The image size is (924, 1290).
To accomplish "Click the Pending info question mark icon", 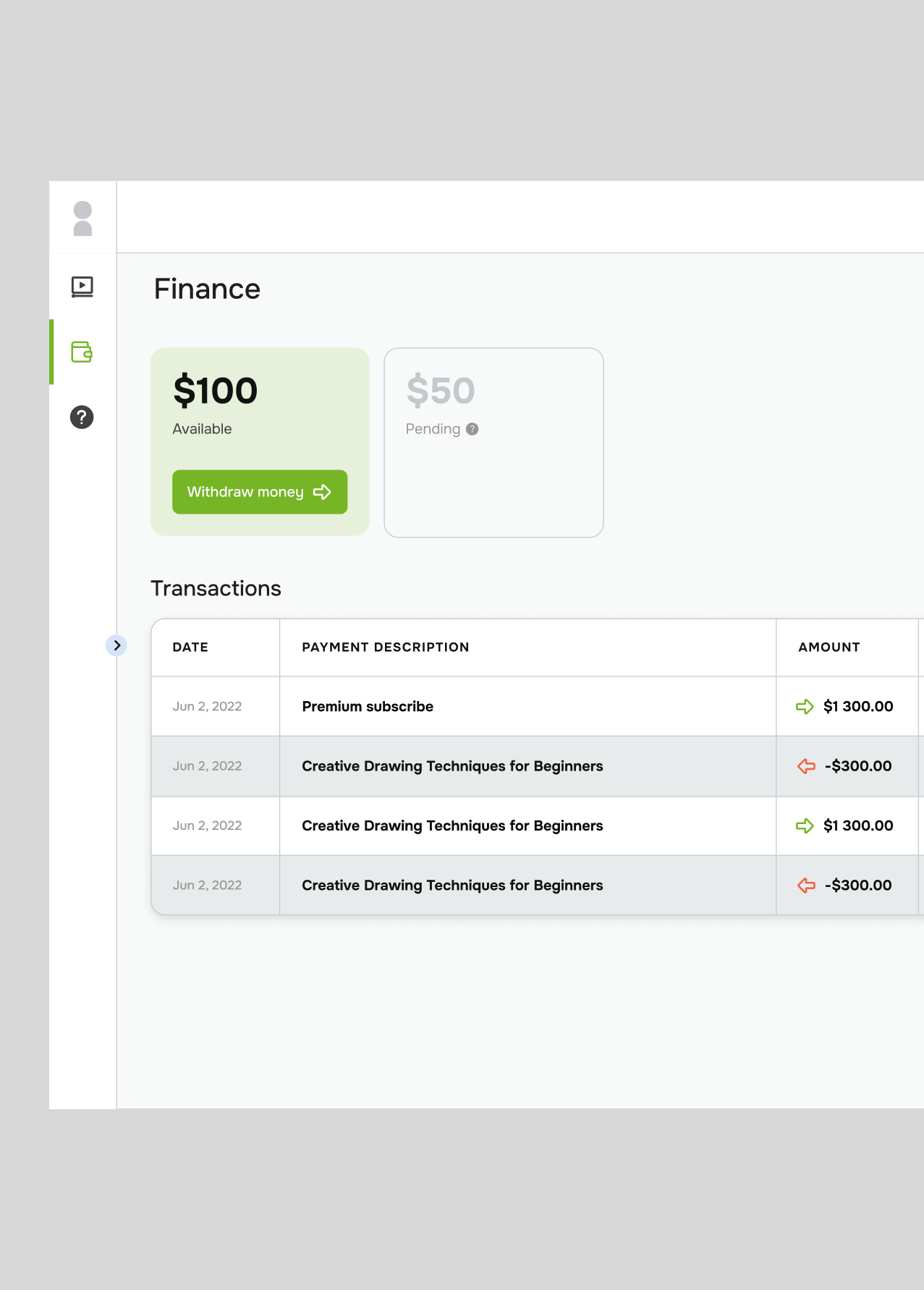I will (x=472, y=429).
